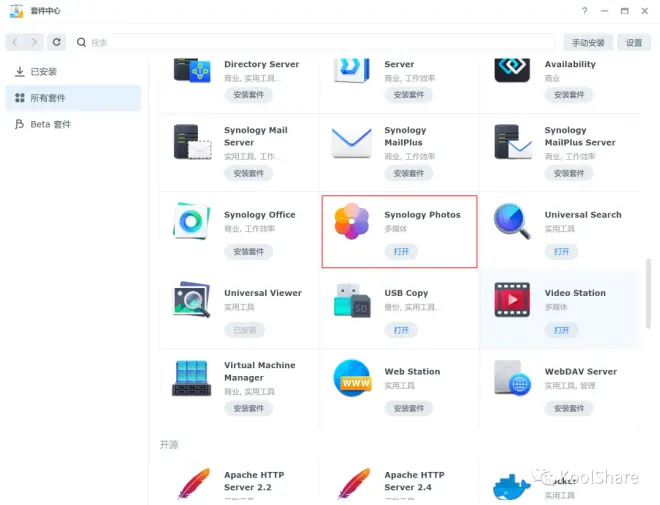660x505 pixels.
Task: Click the Universal Viewer icon
Action: (x=192, y=299)
